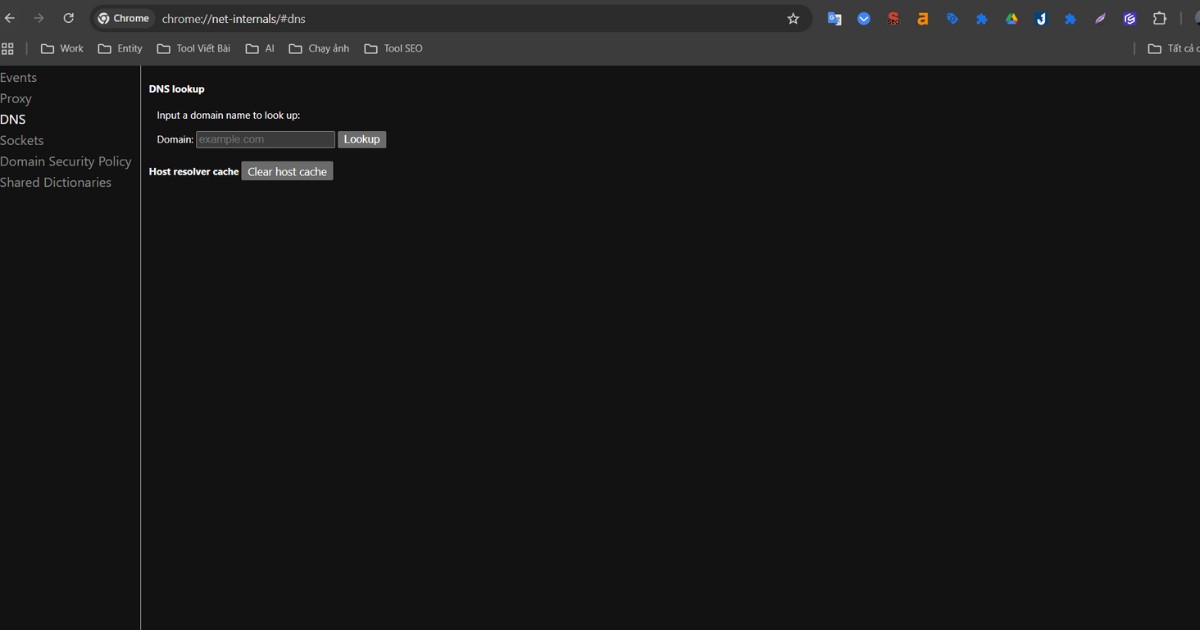
Task: Open the feather-shaped extension icon
Action: (1099, 18)
